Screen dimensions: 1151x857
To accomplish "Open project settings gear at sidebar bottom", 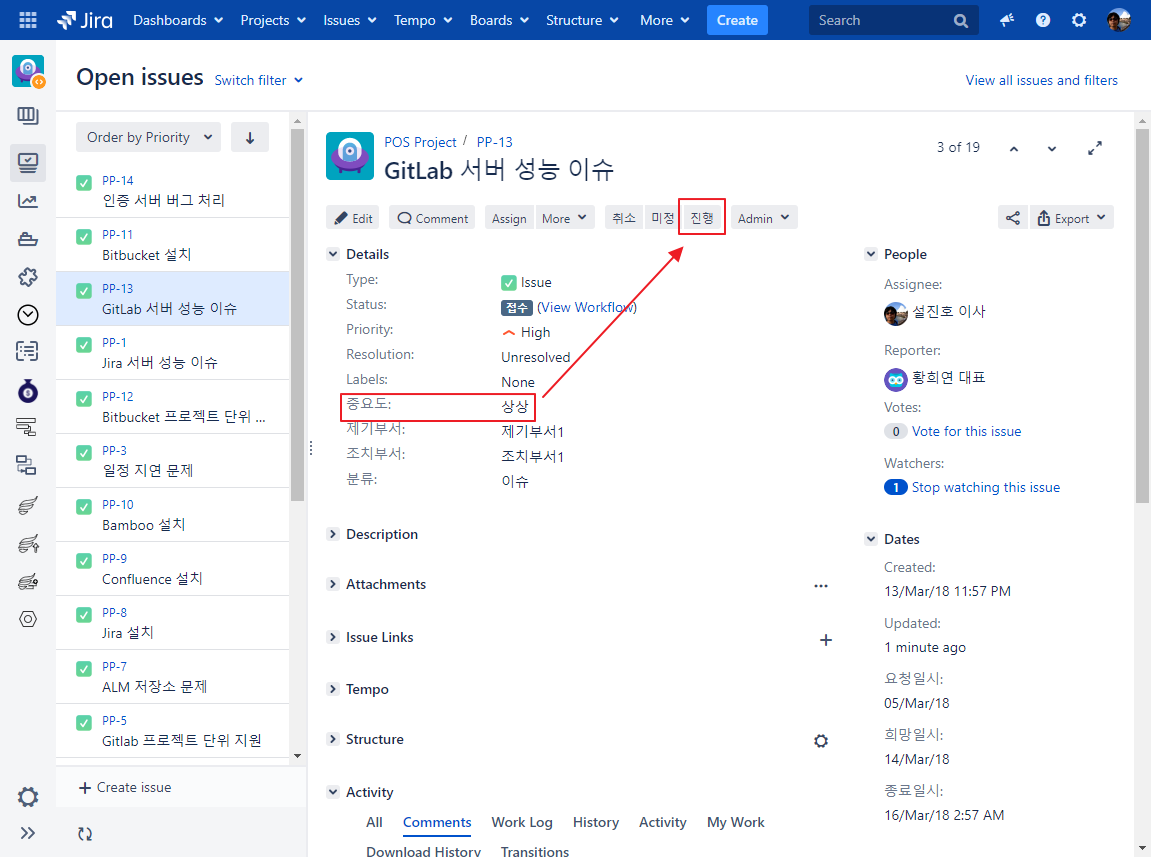I will [28, 797].
